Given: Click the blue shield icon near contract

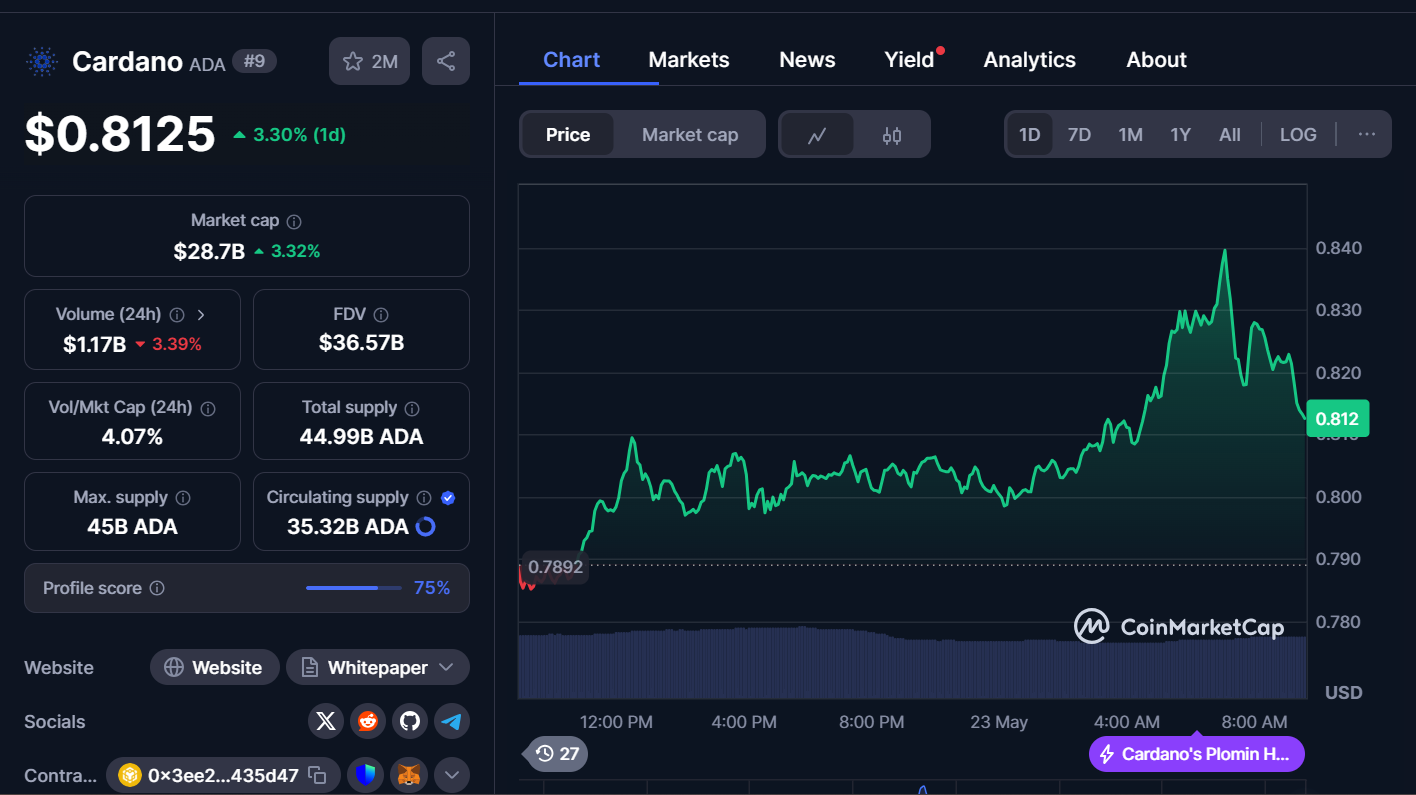Looking at the screenshot, I should pyautogui.click(x=367, y=775).
